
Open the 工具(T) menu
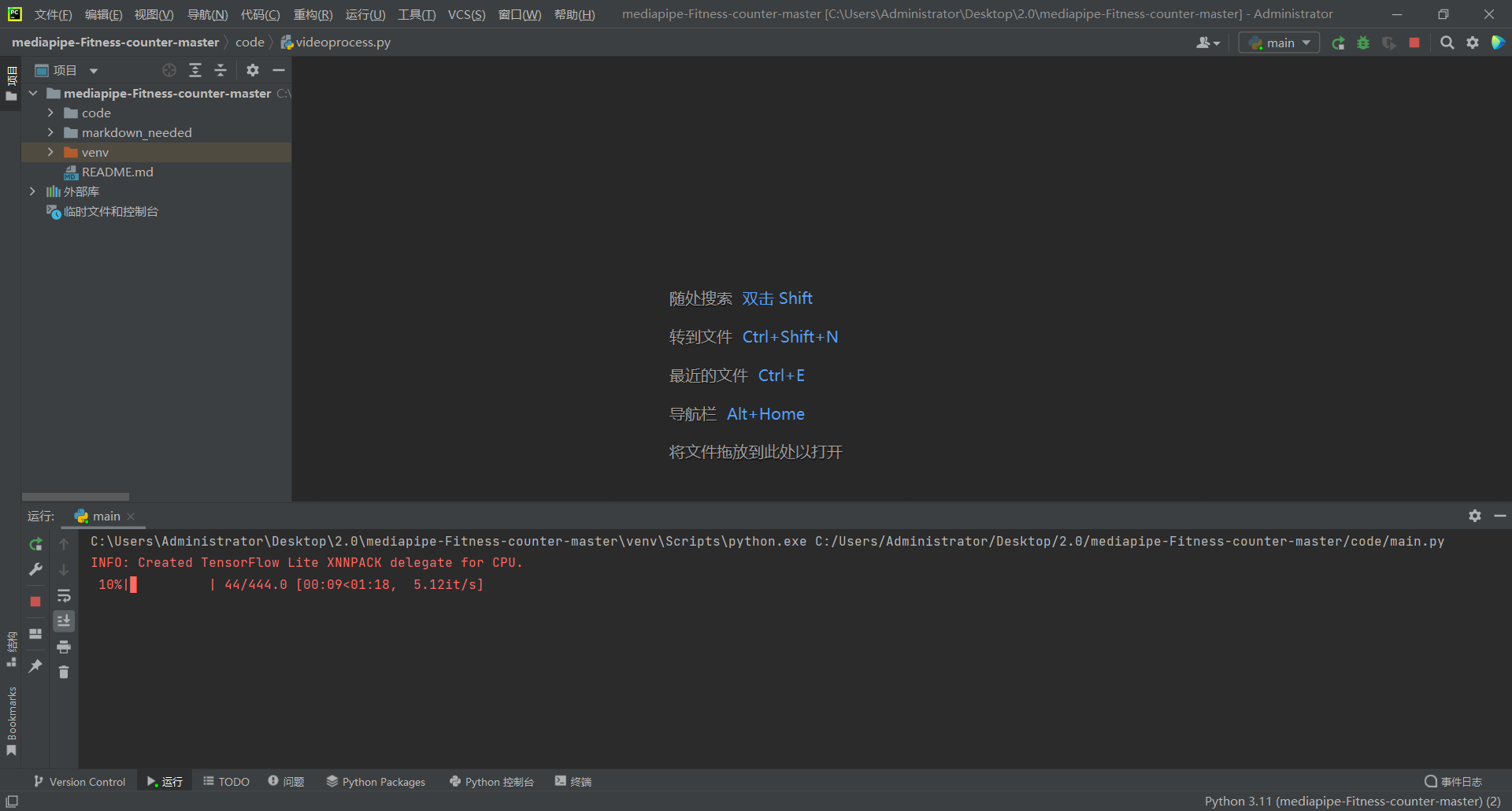(x=417, y=15)
